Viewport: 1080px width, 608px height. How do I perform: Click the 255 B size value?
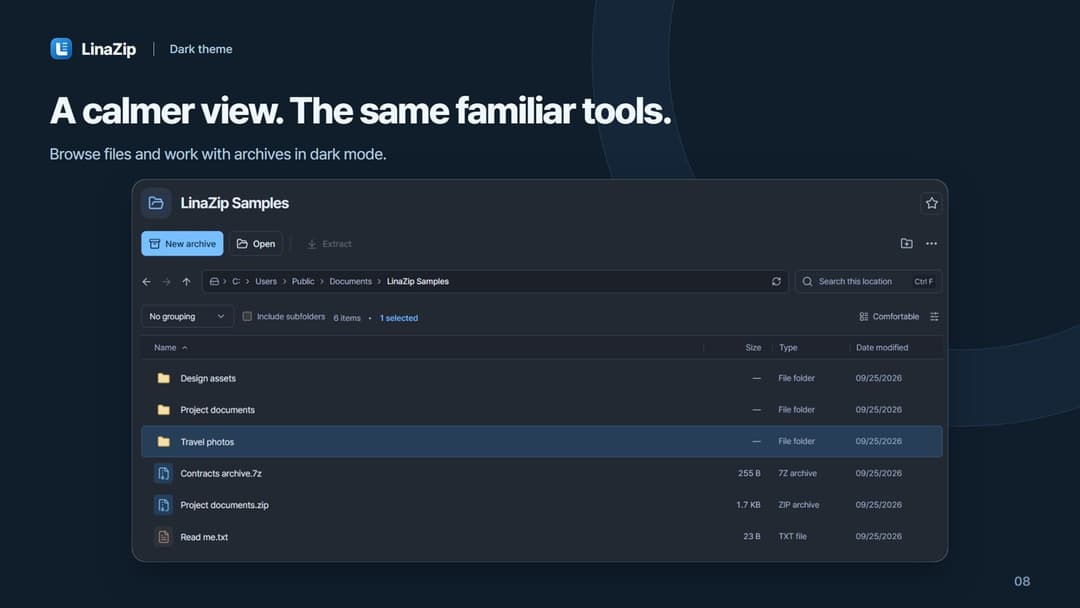point(749,473)
